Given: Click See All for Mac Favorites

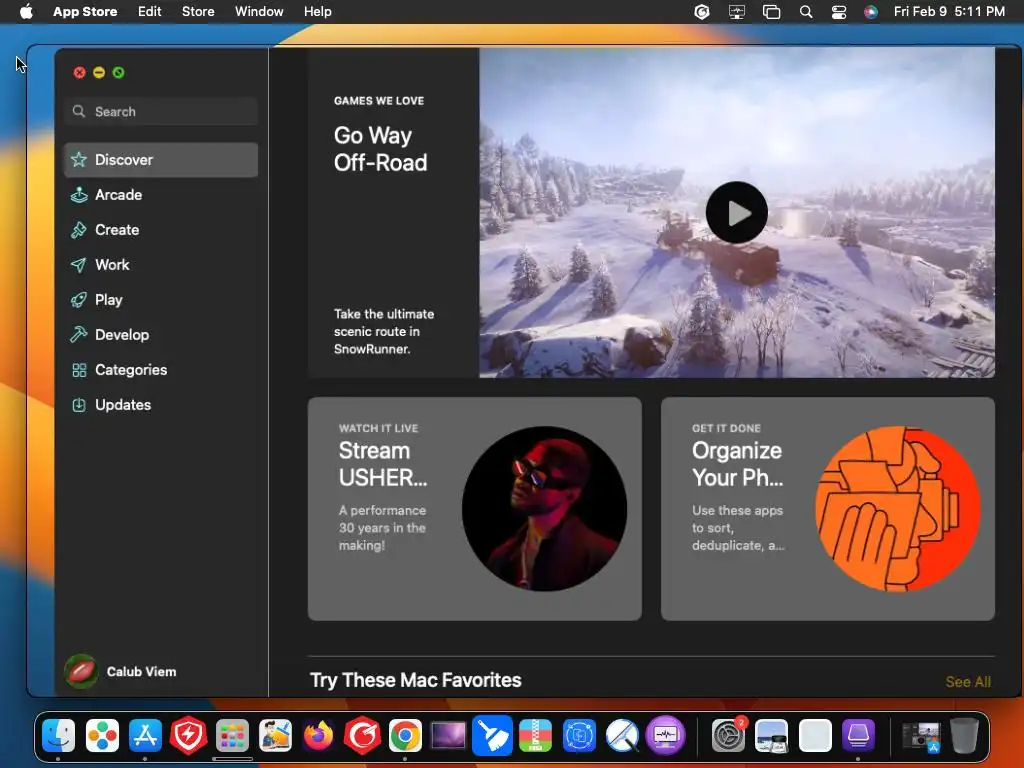Looking at the screenshot, I should point(968,682).
